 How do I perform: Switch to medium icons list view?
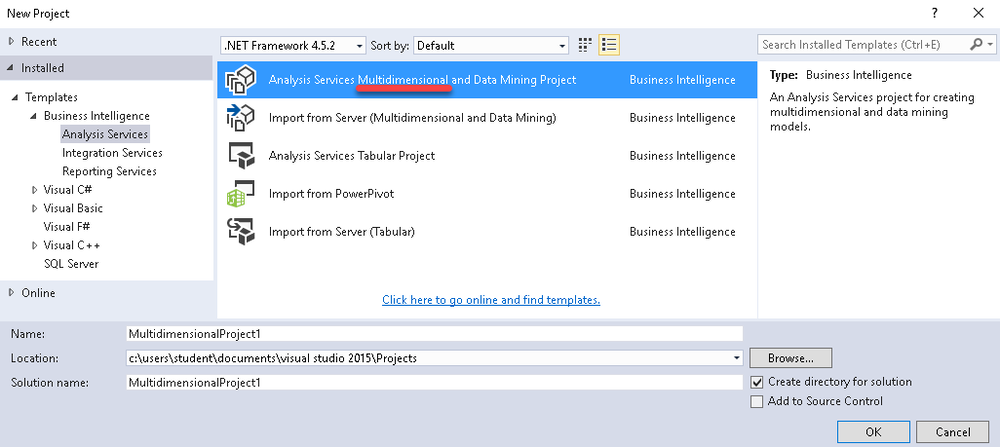(609, 45)
